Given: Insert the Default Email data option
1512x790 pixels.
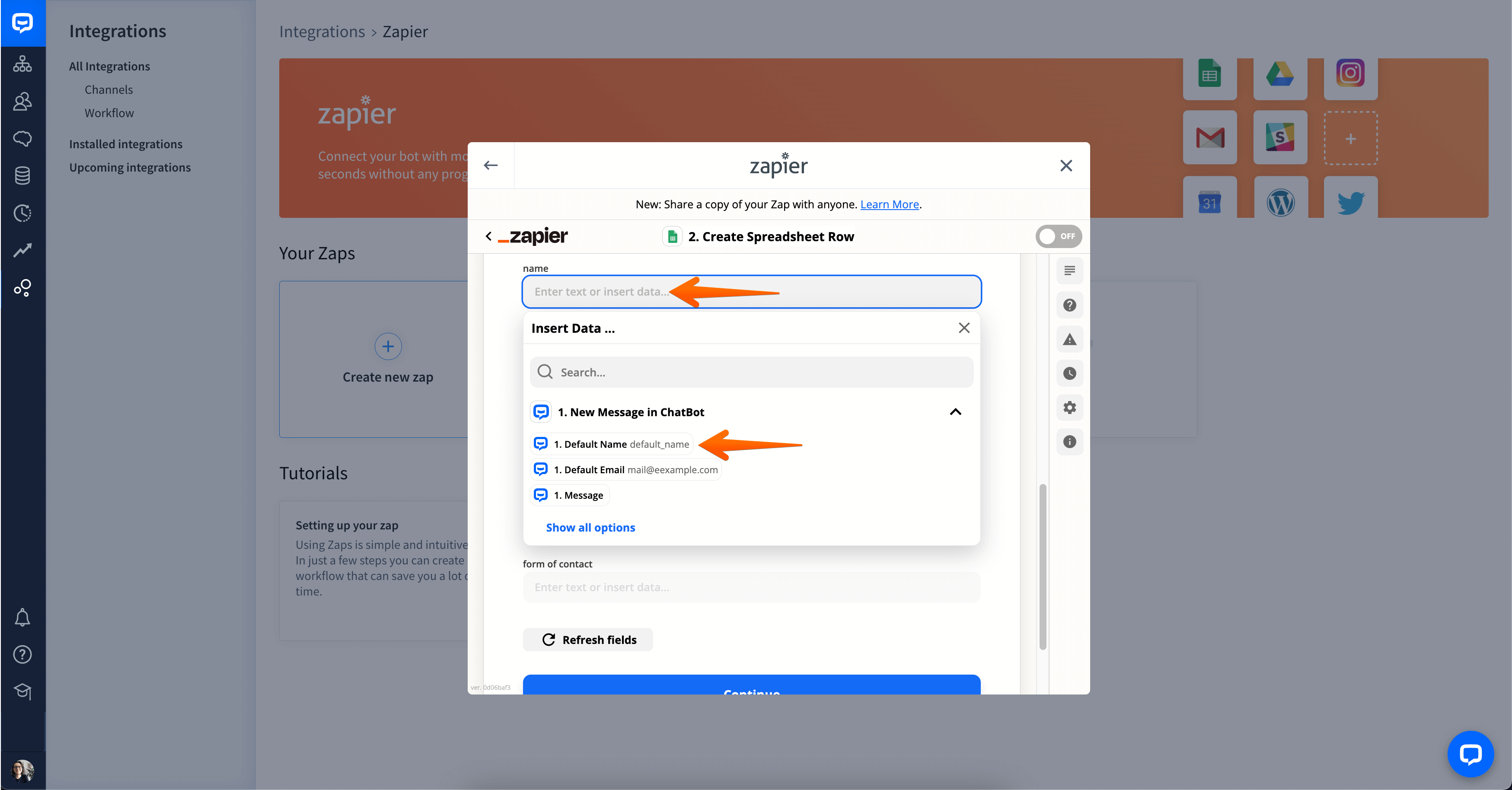Looking at the screenshot, I should coord(625,469).
